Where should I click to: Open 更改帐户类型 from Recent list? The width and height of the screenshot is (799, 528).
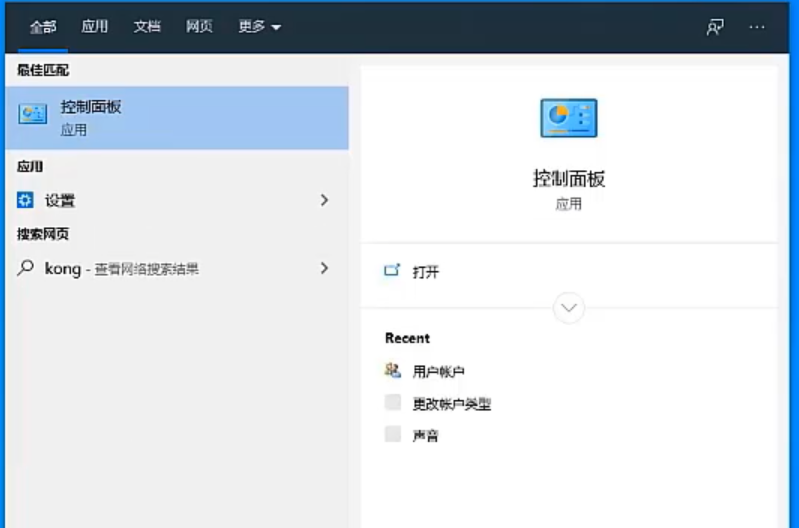(451, 404)
